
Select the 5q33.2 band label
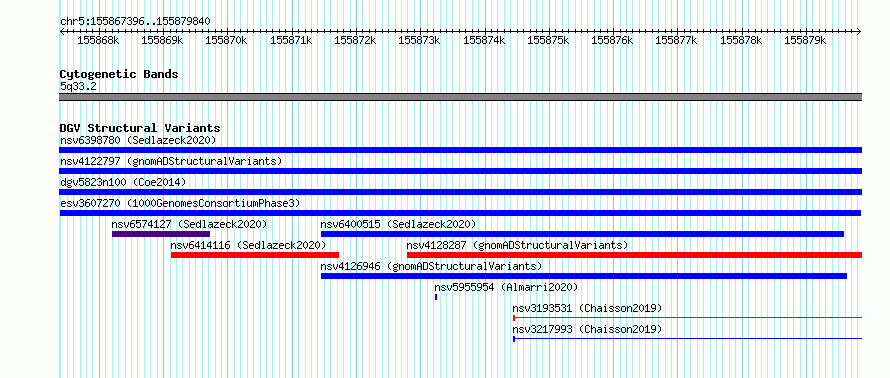[x=78, y=86]
